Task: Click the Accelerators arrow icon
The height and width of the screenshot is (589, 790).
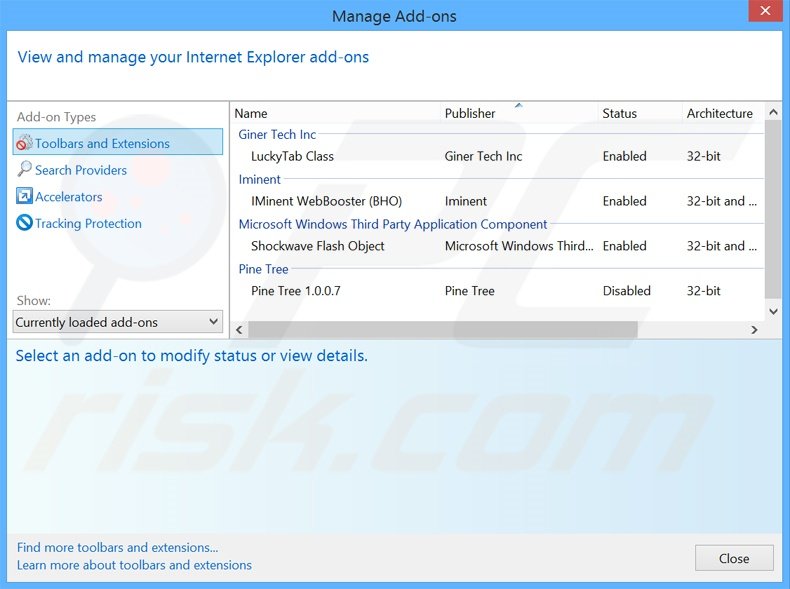Action: point(24,196)
